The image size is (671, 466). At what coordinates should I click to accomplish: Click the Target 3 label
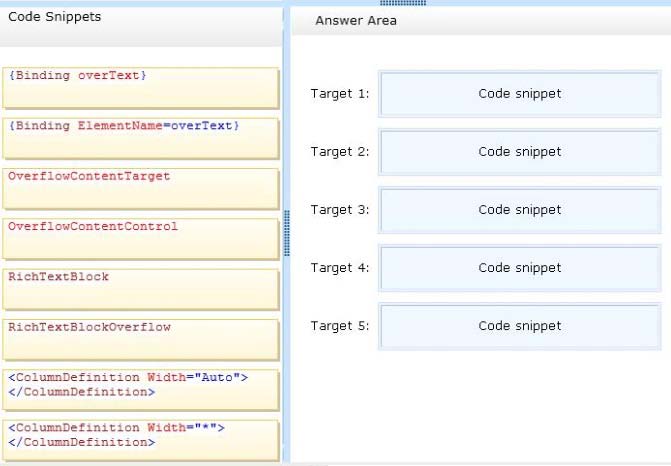(x=340, y=210)
